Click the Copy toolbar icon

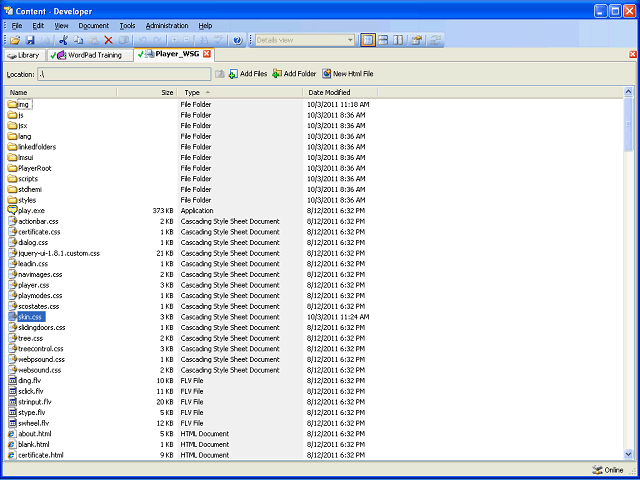click(x=78, y=40)
